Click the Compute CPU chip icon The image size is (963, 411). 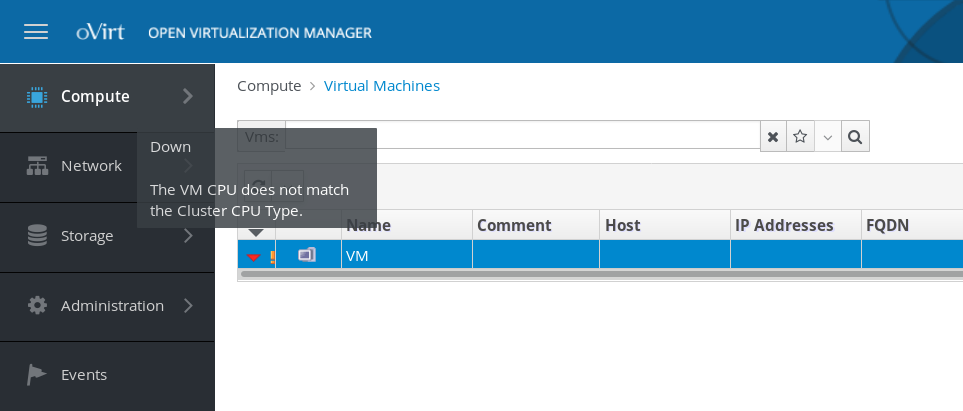(x=37, y=97)
